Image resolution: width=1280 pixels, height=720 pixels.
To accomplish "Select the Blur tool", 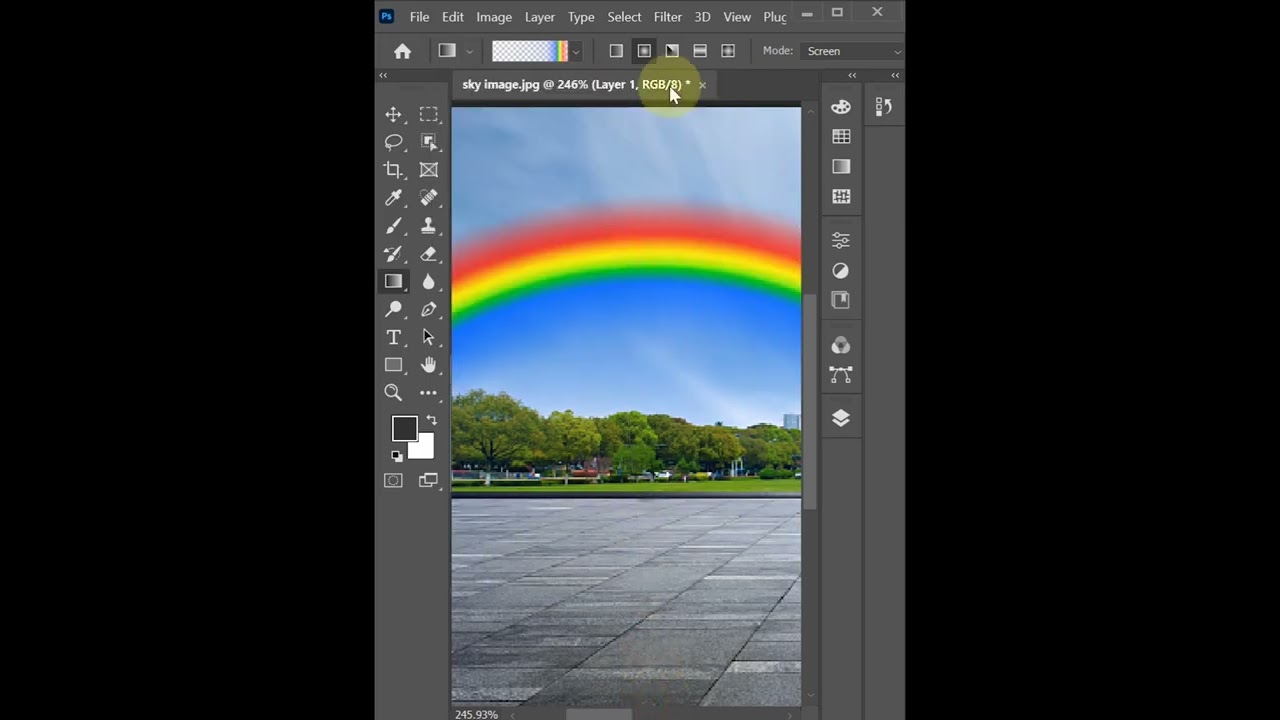I will [x=429, y=282].
